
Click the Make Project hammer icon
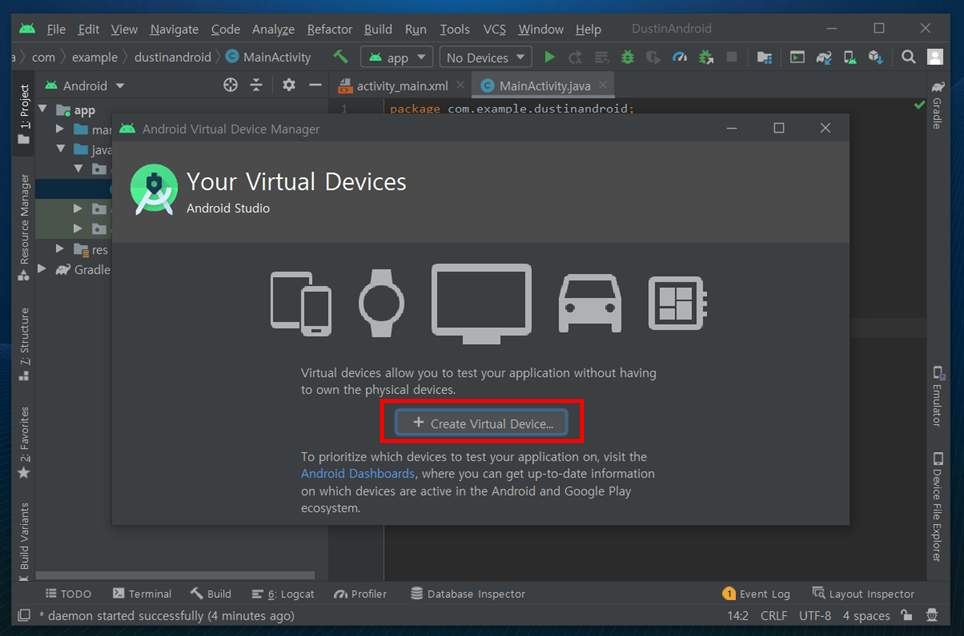(x=341, y=57)
